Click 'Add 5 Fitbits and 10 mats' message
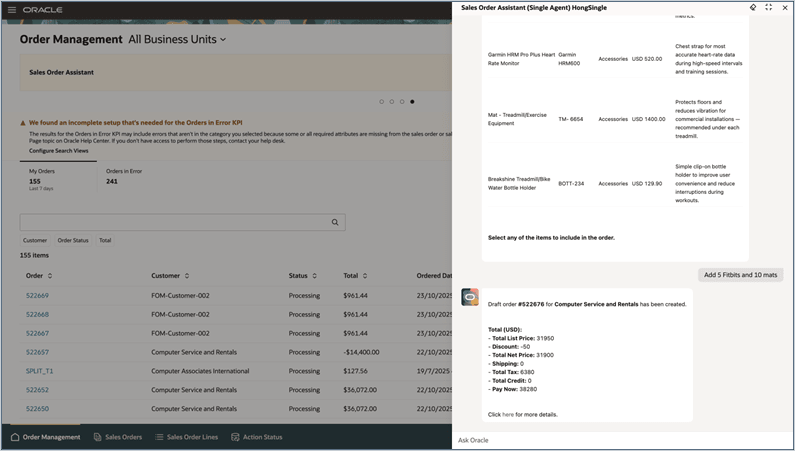The image size is (795, 451). (x=740, y=275)
